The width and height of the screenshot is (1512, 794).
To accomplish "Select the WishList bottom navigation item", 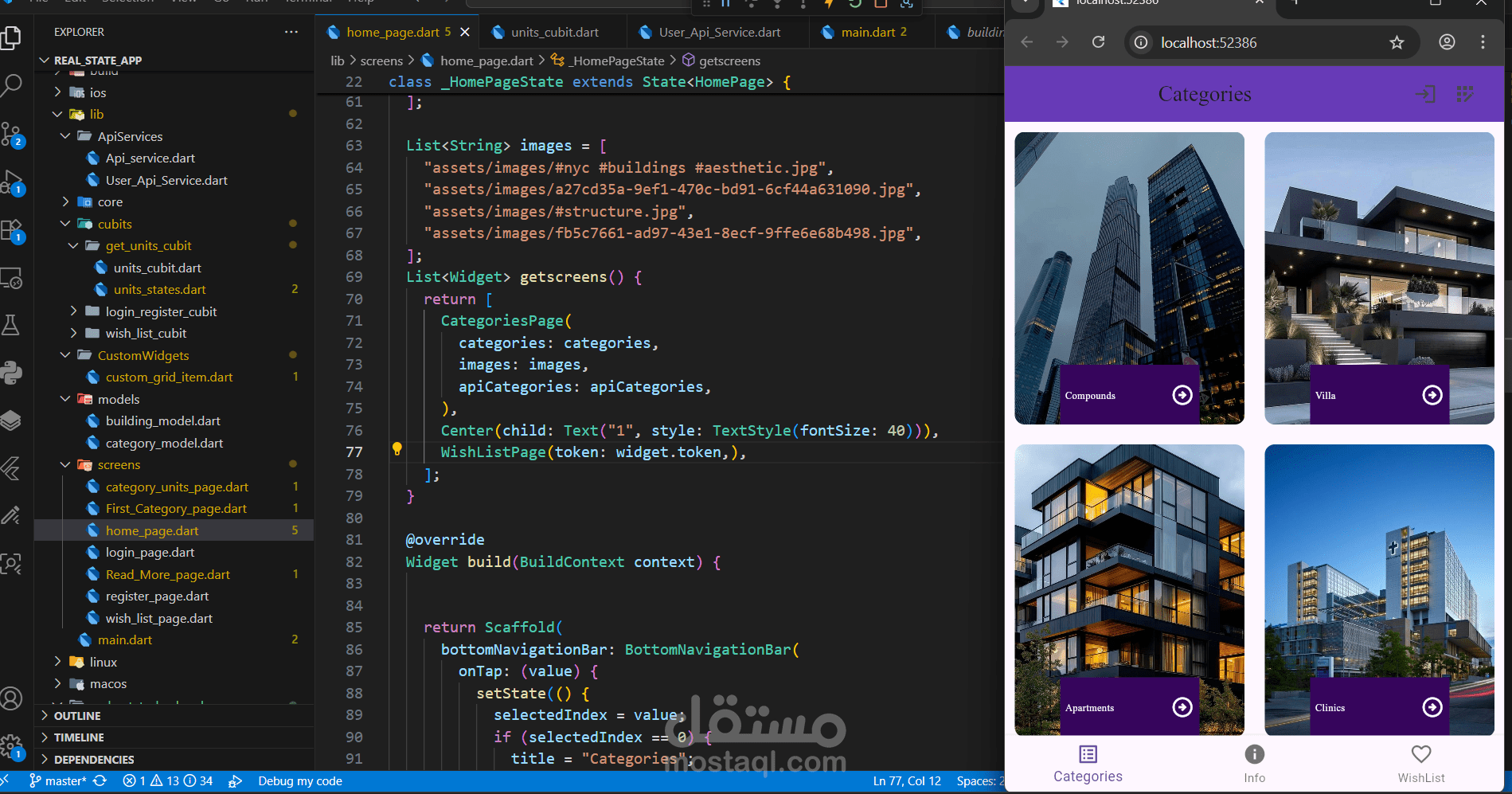I will (1421, 764).
